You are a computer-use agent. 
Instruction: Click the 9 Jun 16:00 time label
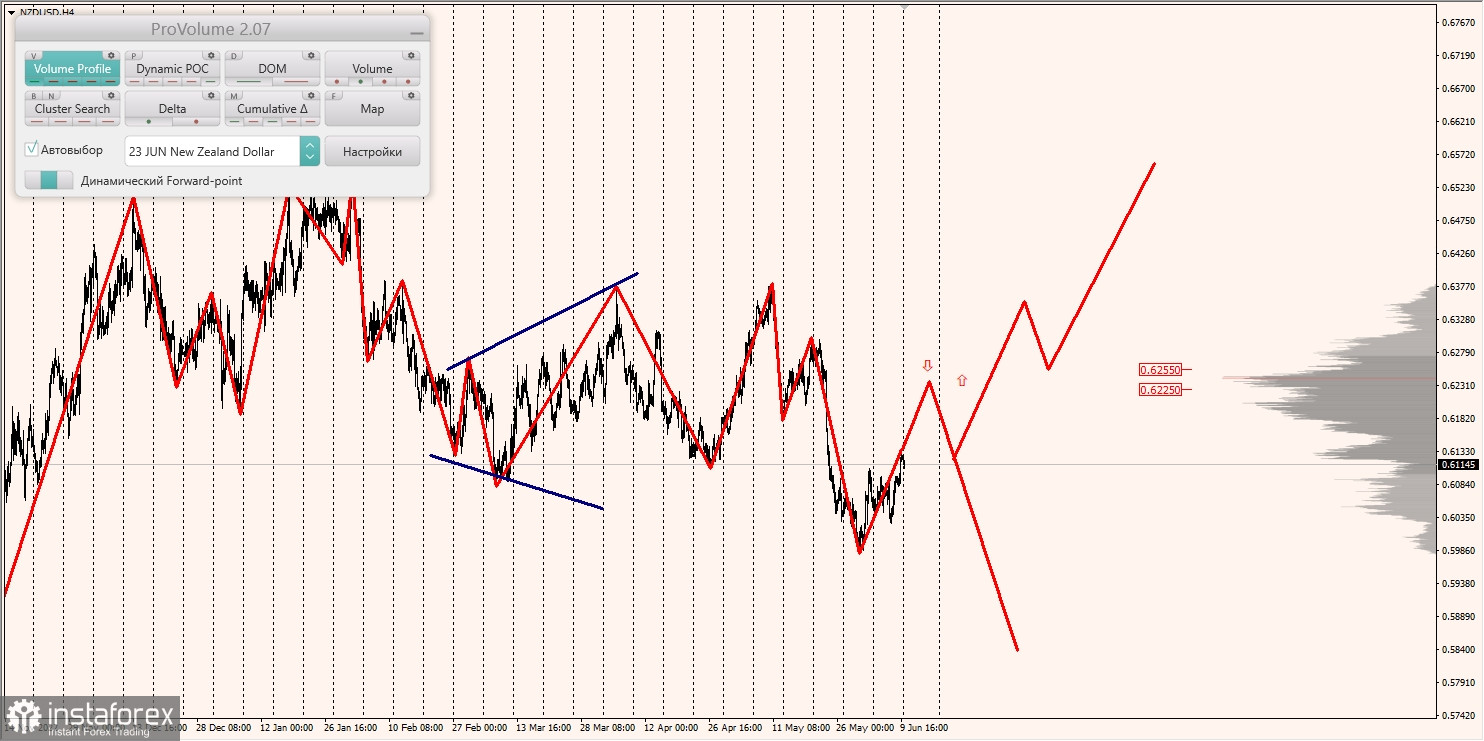[924, 728]
